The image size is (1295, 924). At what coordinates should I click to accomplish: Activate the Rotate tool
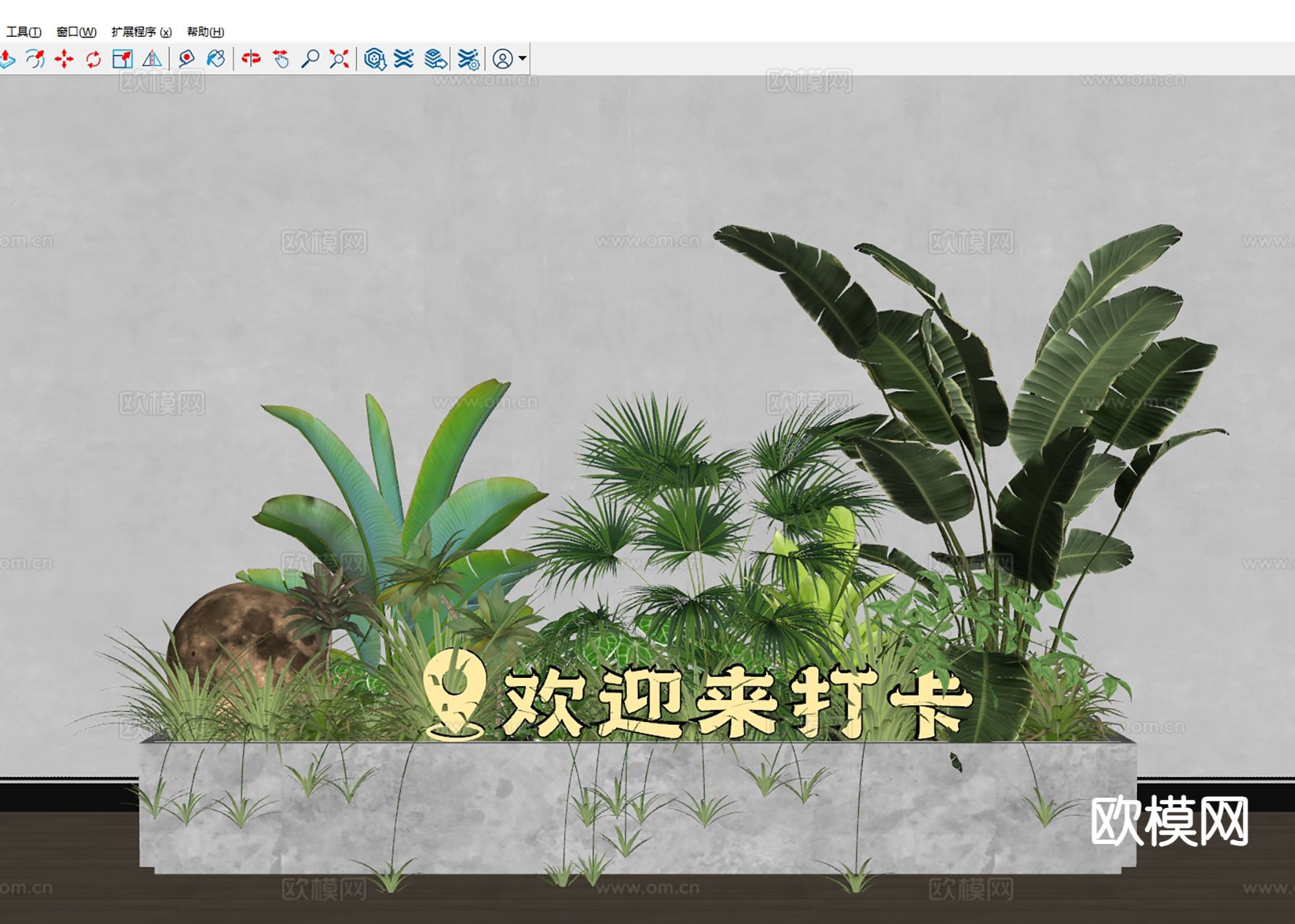coord(93,59)
